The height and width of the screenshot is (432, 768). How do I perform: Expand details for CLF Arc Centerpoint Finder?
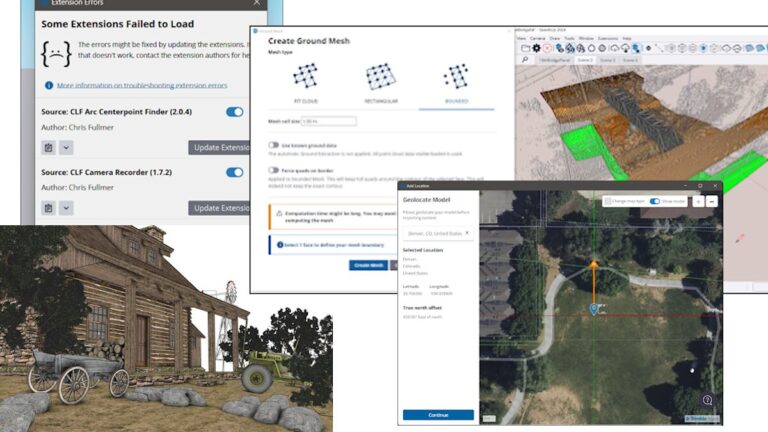point(66,148)
